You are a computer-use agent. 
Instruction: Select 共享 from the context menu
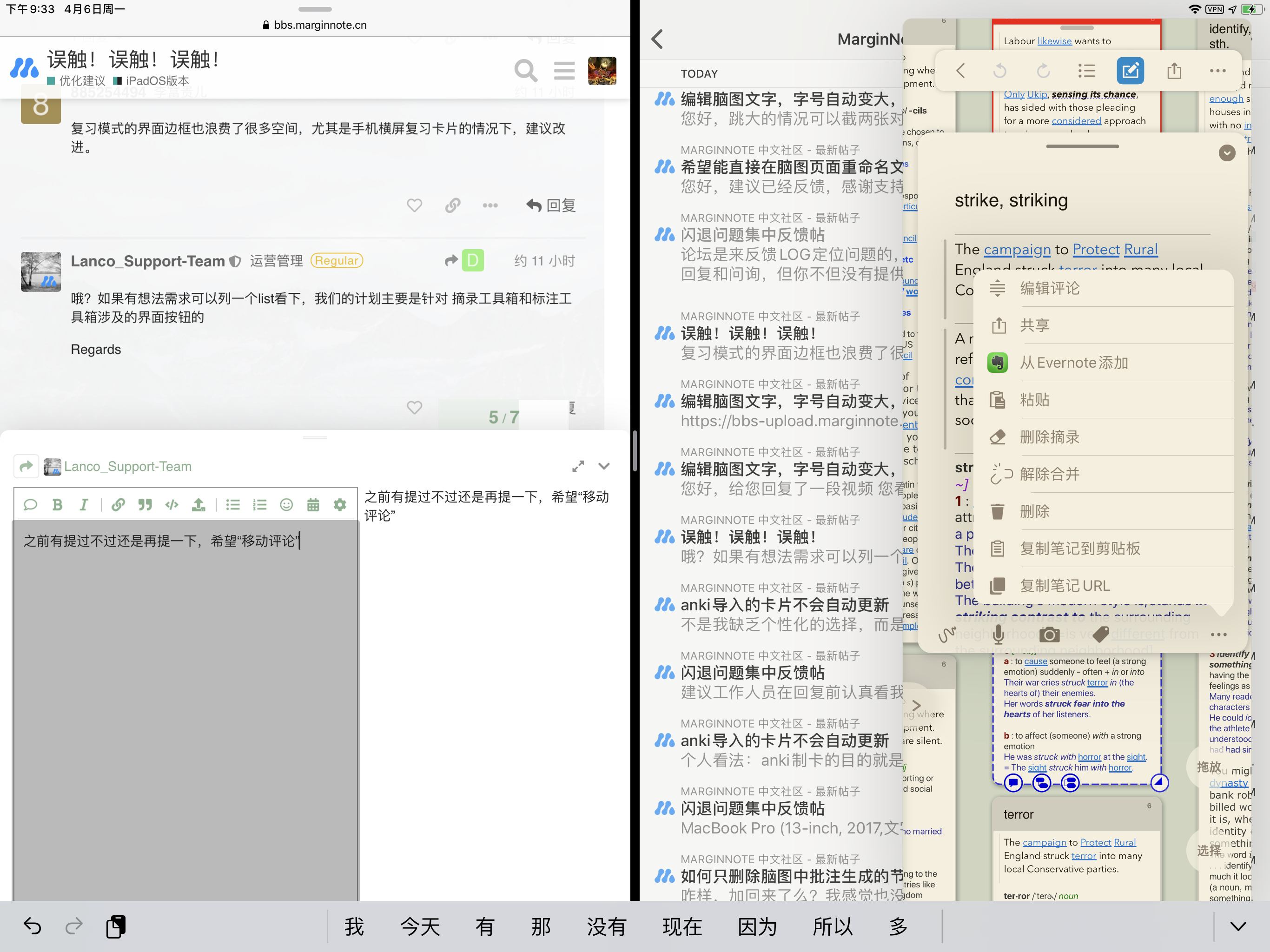(1103, 325)
